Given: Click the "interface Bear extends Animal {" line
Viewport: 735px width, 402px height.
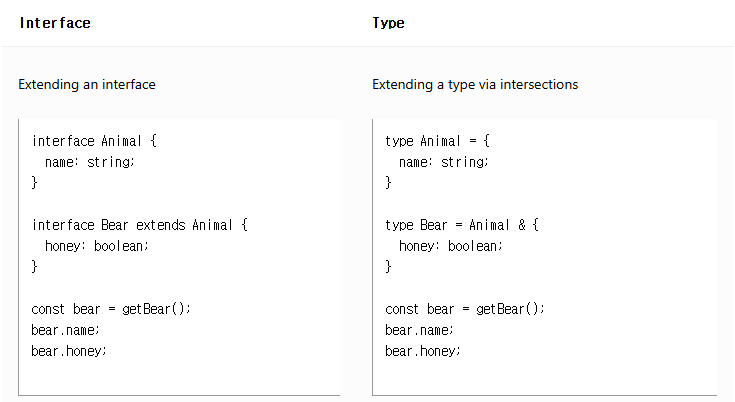Looking at the screenshot, I should click(x=139, y=225).
